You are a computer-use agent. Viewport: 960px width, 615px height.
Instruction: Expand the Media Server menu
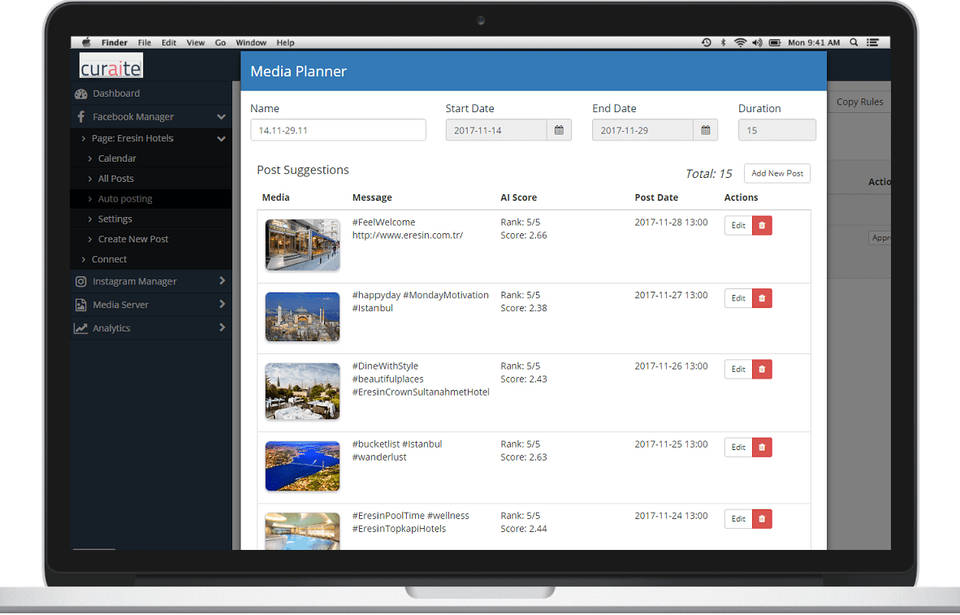pyautogui.click(x=221, y=305)
